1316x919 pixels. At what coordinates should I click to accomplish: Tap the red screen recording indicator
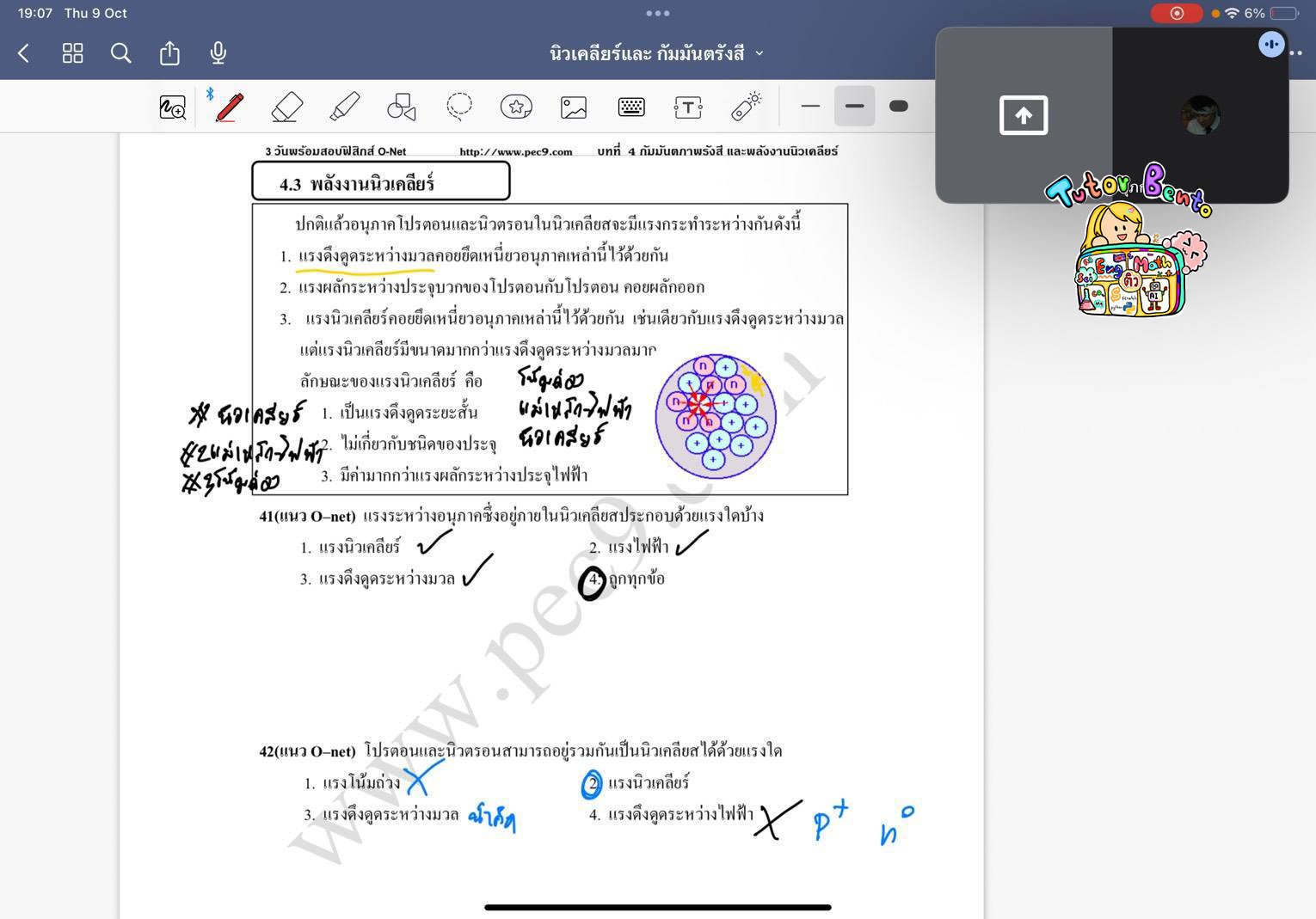click(x=1176, y=13)
